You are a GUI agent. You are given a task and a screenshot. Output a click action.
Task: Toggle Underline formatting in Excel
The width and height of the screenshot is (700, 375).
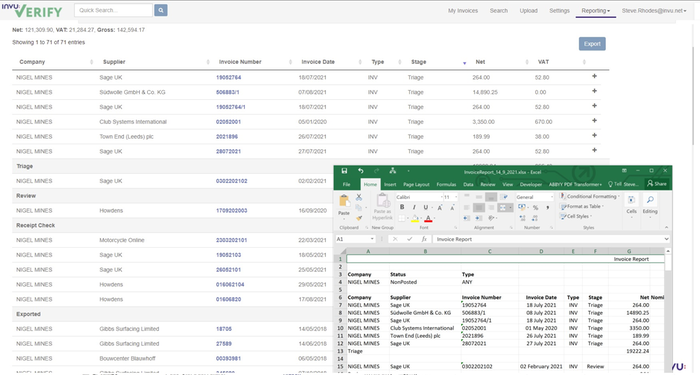(x=425, y=207)
